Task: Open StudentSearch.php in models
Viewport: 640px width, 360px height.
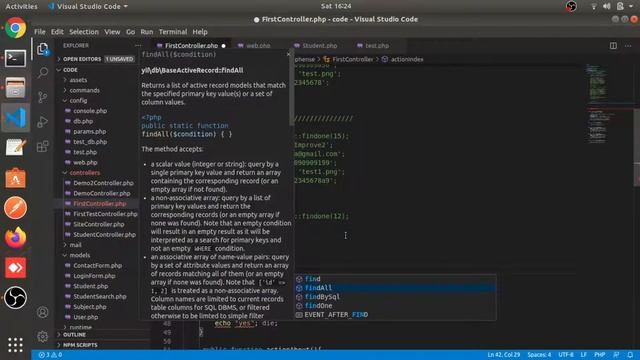Action: pyautogui.click(x=100, y=296)
